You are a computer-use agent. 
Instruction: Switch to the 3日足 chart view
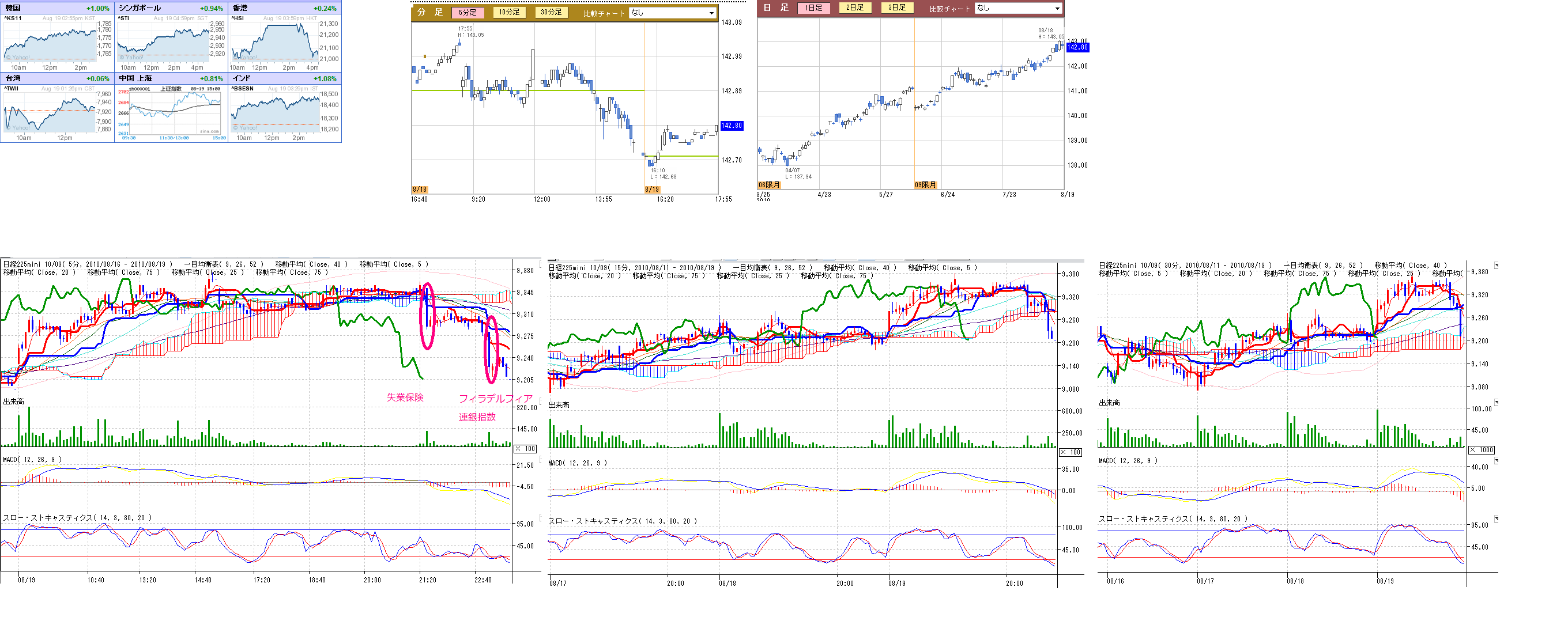[x=896, y=8]
